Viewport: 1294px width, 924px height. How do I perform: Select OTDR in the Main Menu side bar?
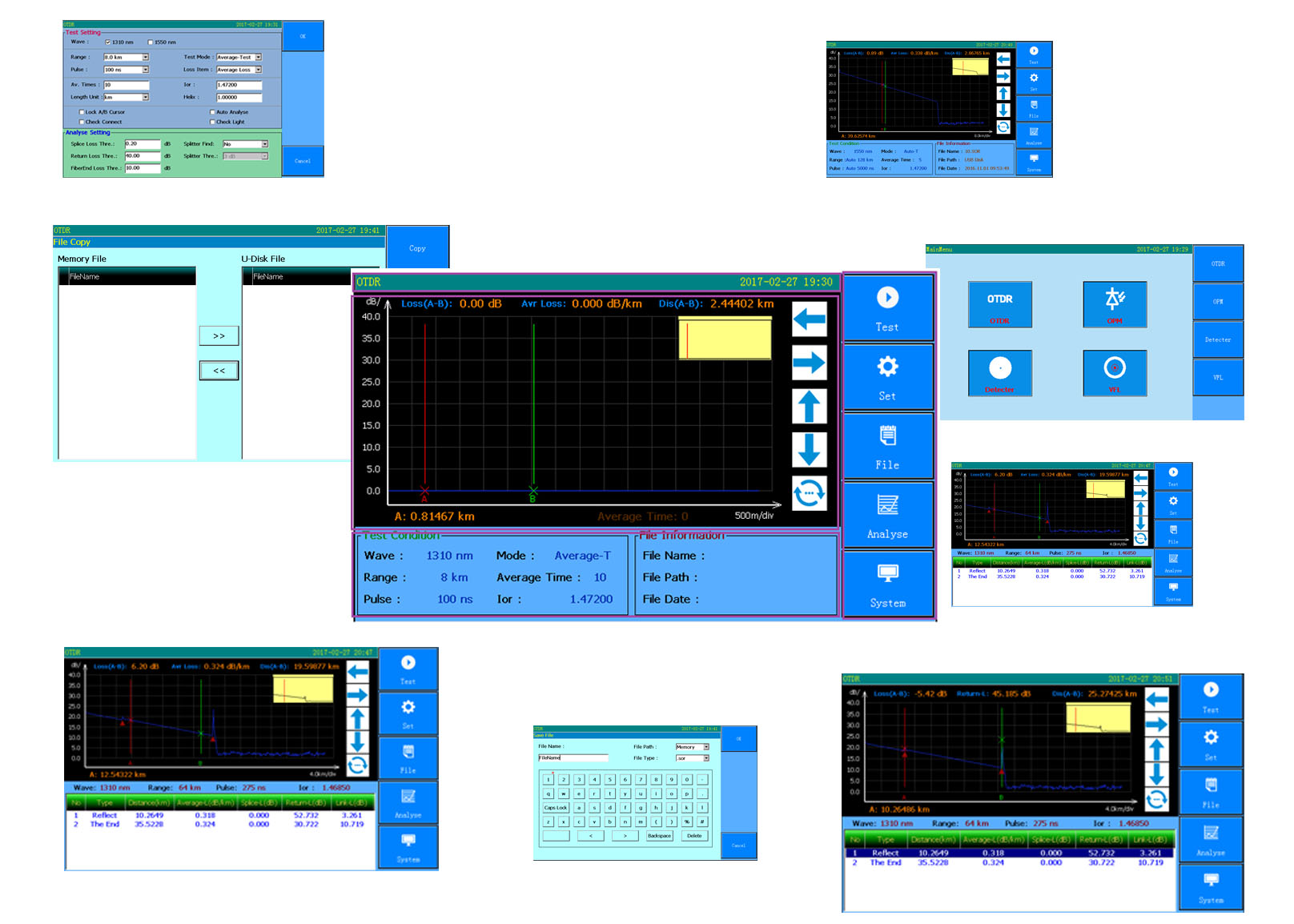point(1218,263)
